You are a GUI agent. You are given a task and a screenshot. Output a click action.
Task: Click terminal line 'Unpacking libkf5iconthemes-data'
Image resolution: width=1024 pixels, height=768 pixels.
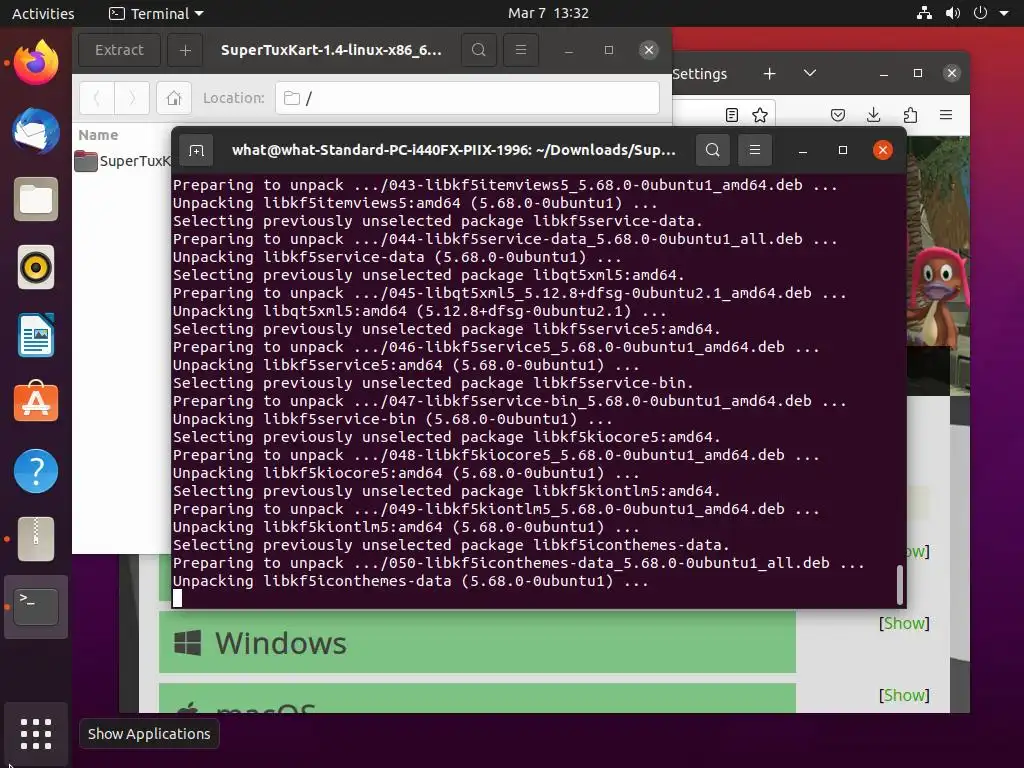[x=411, y=581]
